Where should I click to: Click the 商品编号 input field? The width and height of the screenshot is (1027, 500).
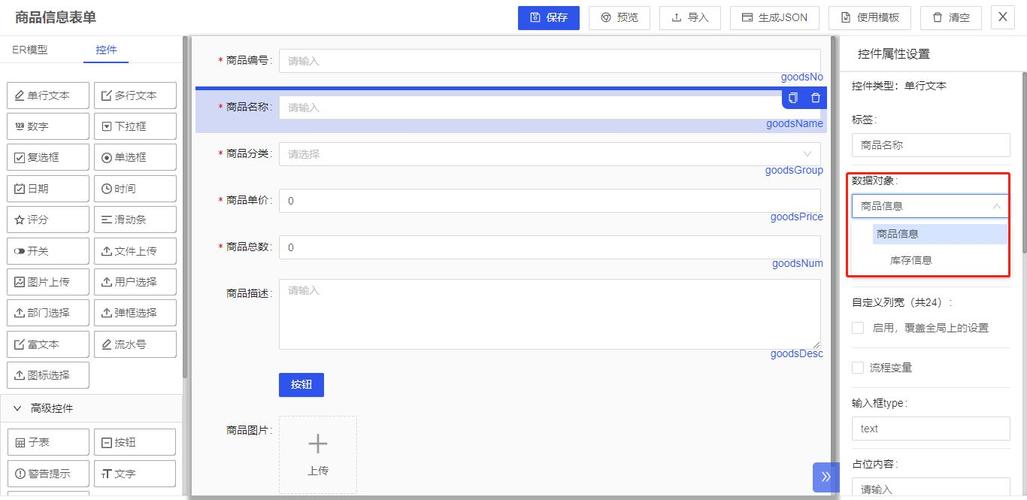click(550, 61)
